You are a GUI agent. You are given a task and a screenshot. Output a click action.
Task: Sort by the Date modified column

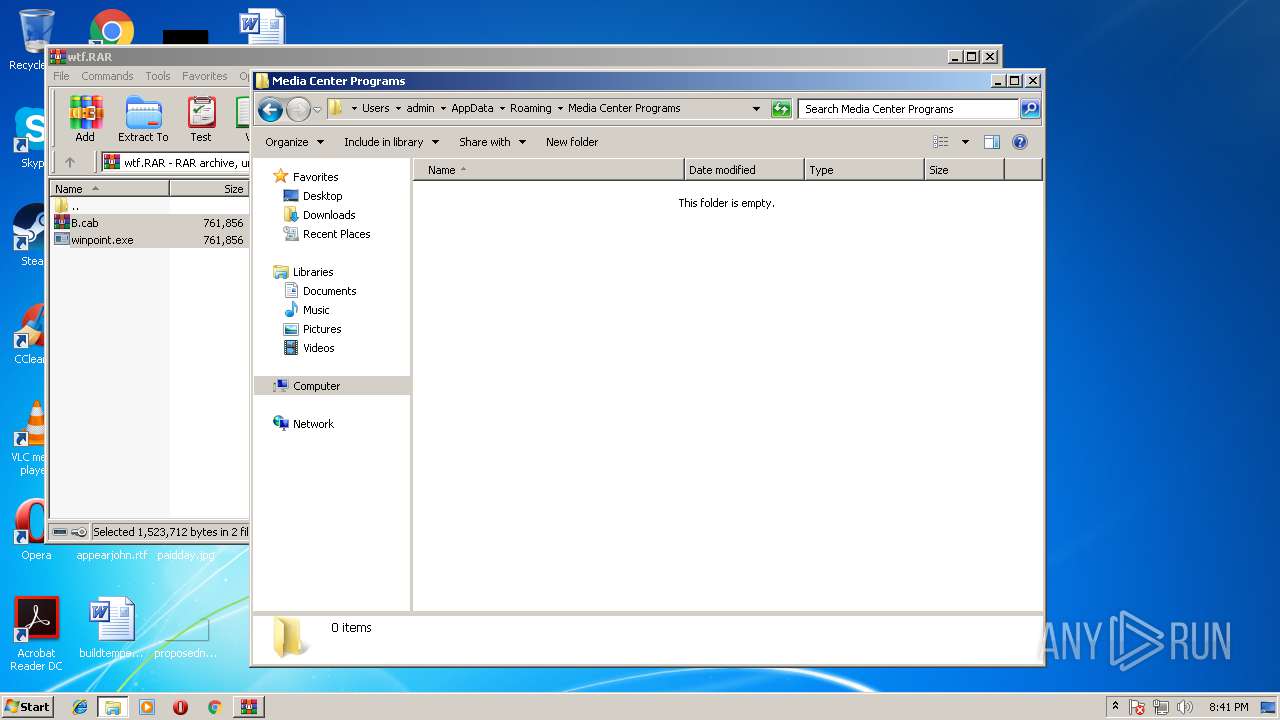point(744,170)
